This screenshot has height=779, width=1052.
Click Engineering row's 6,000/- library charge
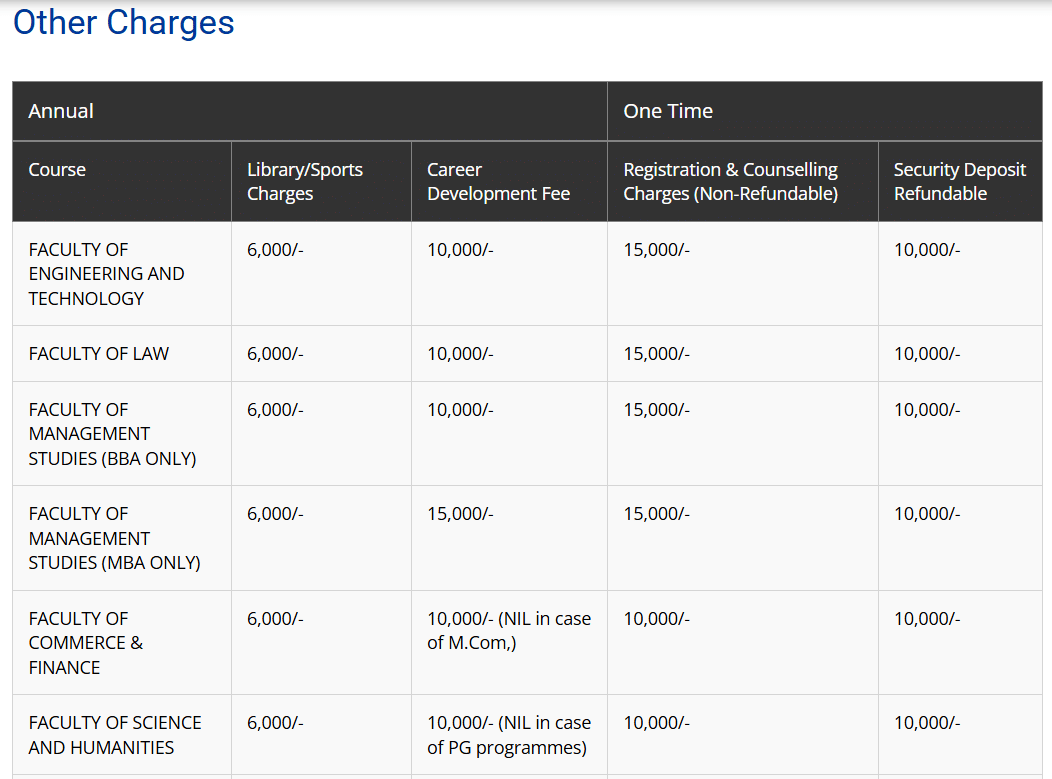pos(275,250)
